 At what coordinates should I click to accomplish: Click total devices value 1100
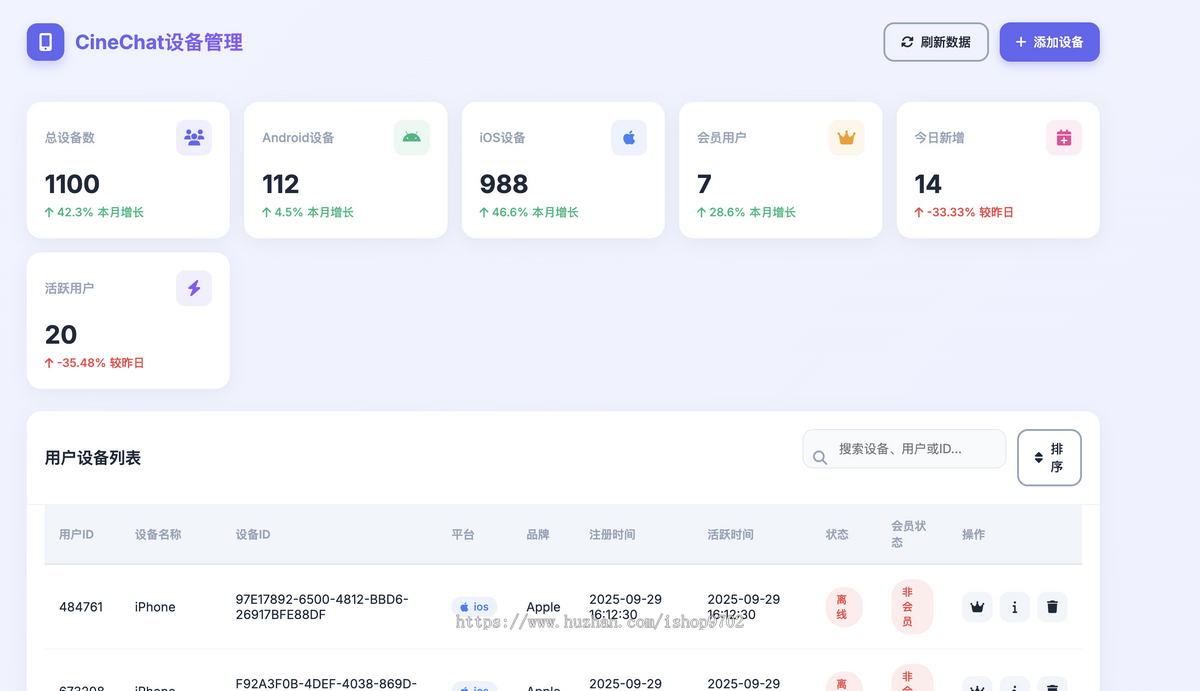point(72,184)
